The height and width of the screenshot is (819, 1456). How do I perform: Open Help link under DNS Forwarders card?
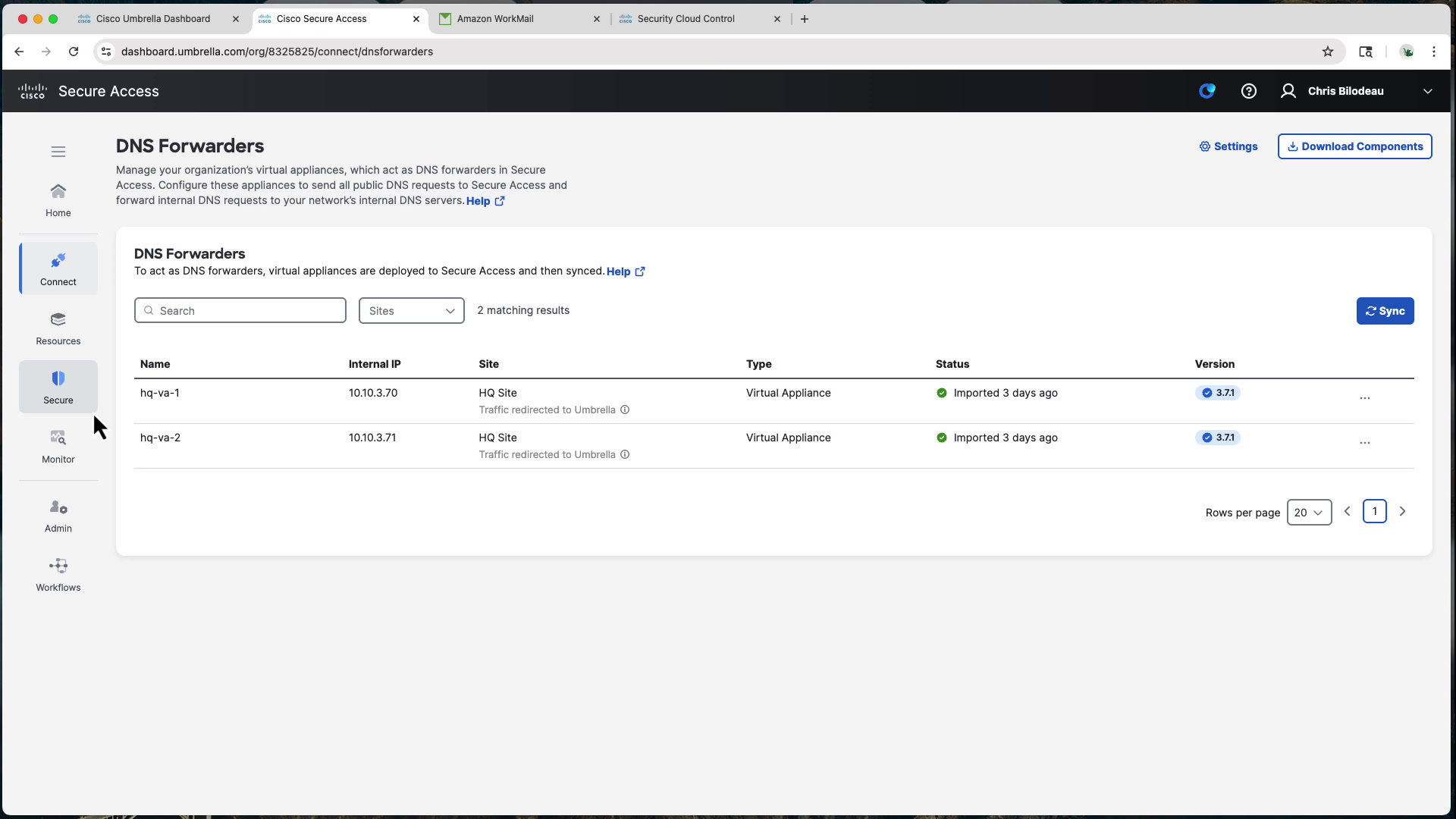click(x=626, y=271)
